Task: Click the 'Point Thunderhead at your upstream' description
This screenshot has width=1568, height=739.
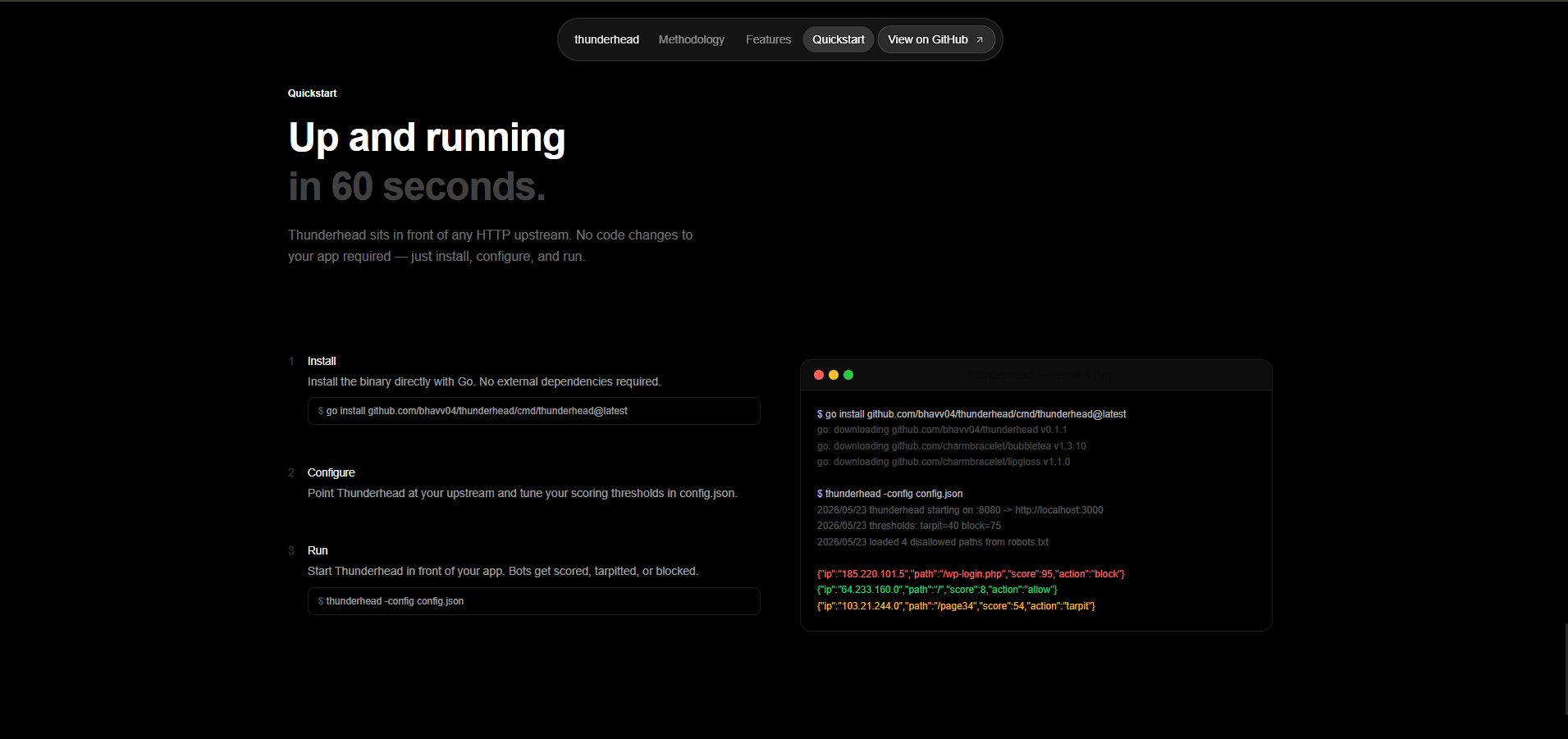Action: (x=522, y=493)
